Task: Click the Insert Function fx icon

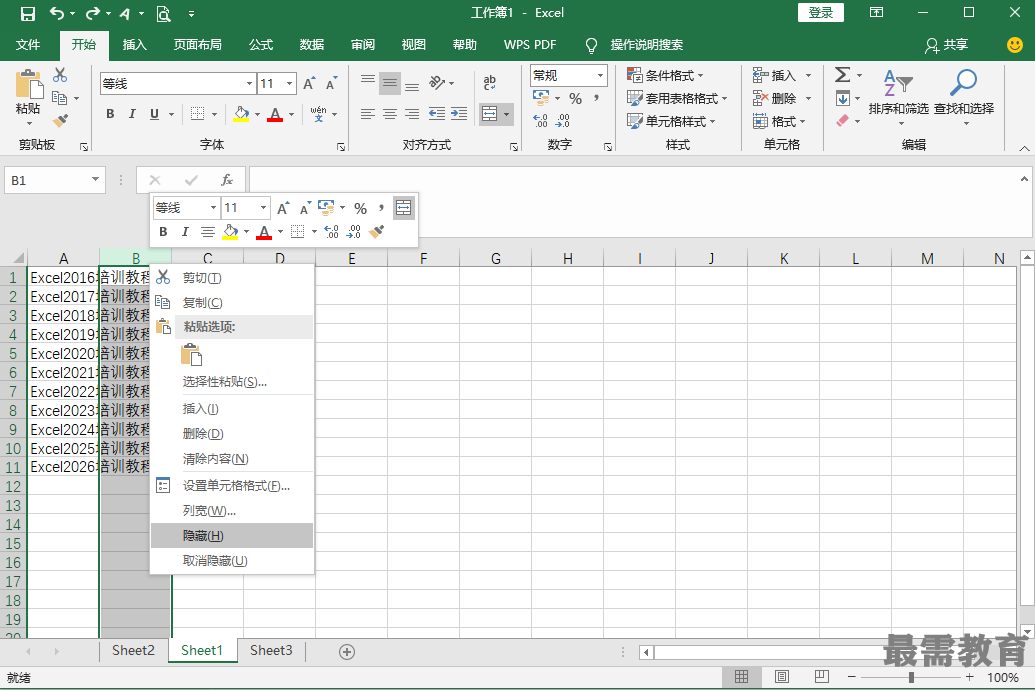Action: (226, 180)
